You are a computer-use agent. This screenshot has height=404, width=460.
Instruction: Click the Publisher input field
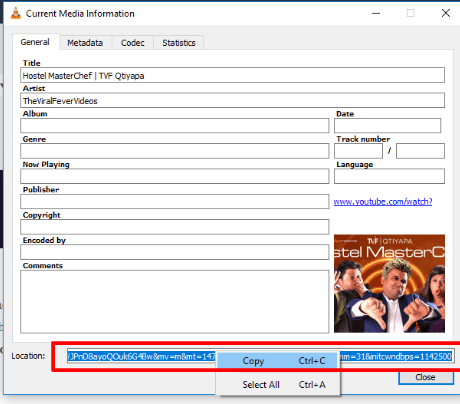175,201
